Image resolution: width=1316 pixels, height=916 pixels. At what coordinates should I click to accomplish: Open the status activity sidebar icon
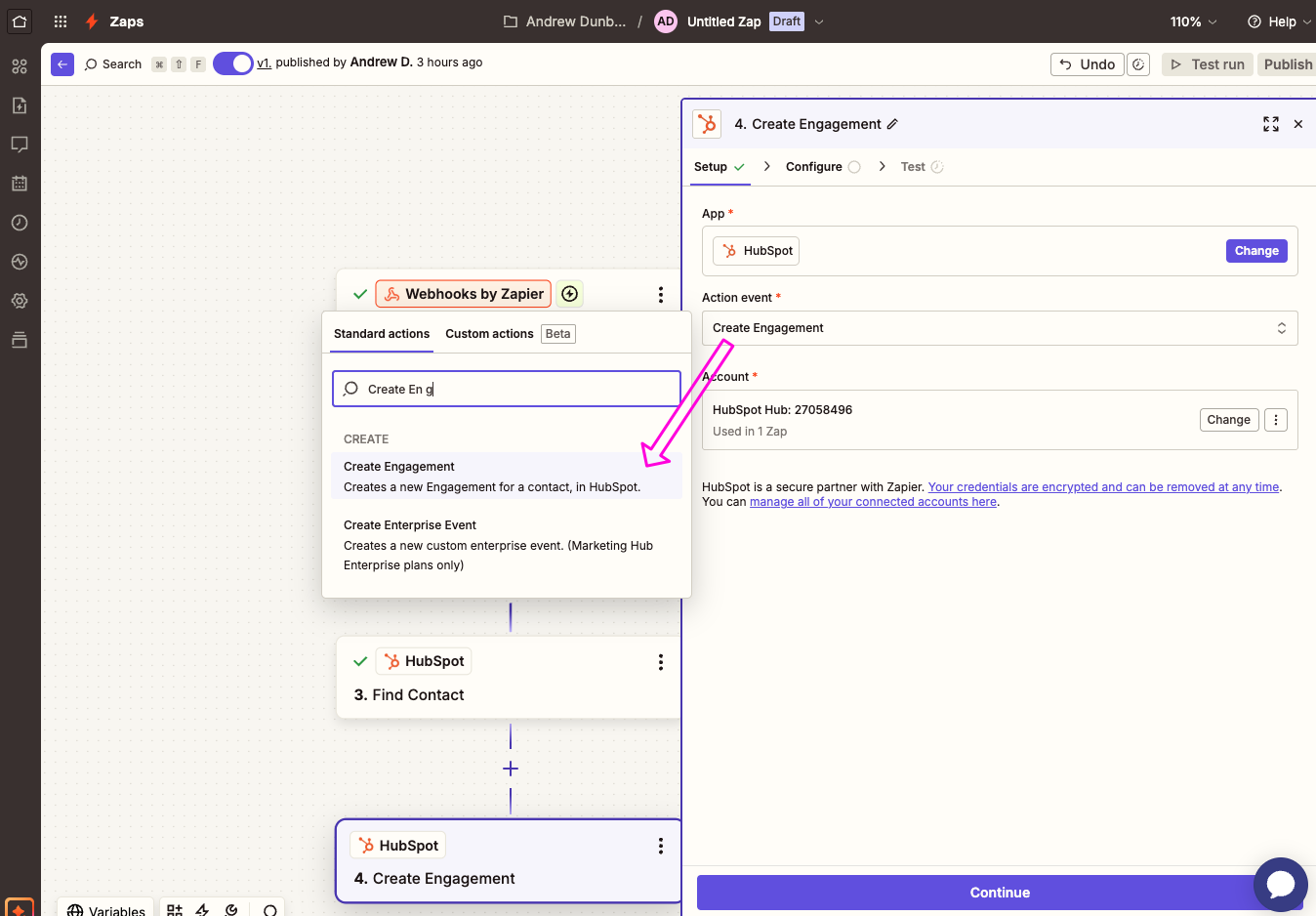click(x=20, y=262)
